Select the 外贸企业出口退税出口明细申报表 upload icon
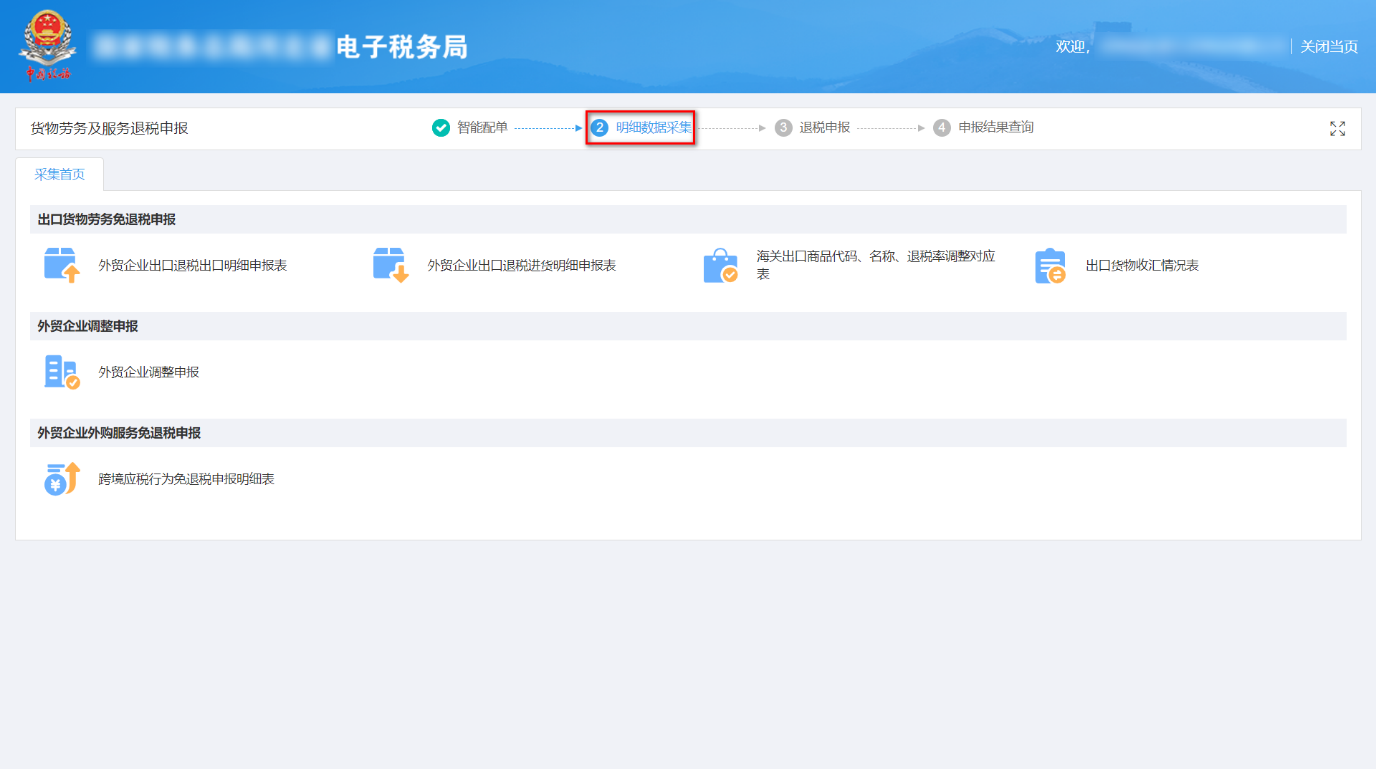The height and width of the screenshot is (769, 1376). pyautogui.click(x=62, y=264)
